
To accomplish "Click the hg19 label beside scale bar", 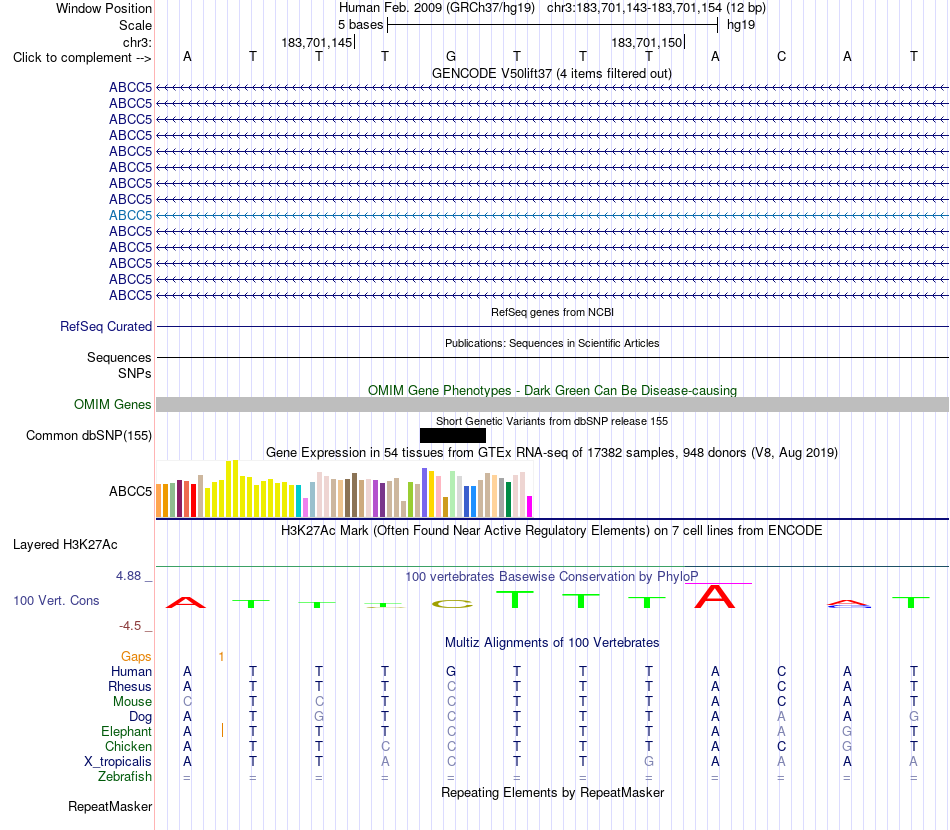I will pyautogui.click(x=741, y=25).
